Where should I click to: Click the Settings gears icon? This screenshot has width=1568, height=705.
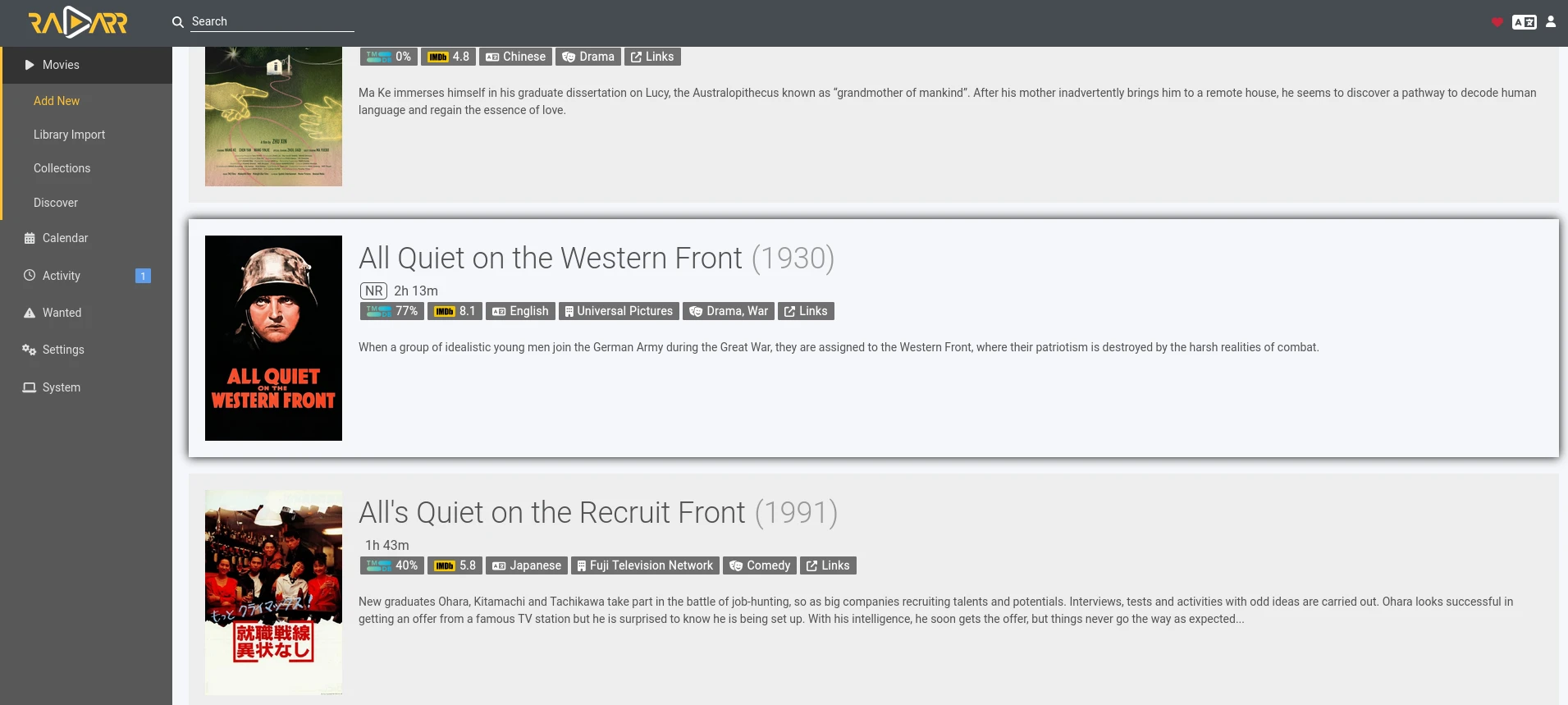tap(30, 350)
